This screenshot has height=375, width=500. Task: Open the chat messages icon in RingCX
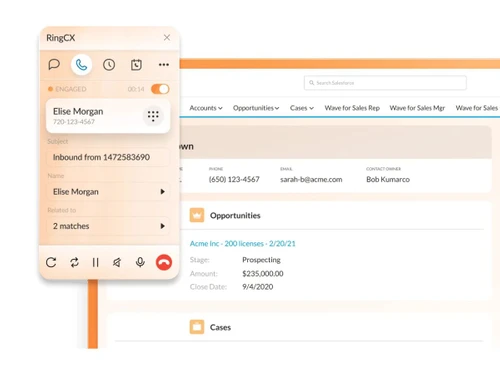click(x=54, y=64)
